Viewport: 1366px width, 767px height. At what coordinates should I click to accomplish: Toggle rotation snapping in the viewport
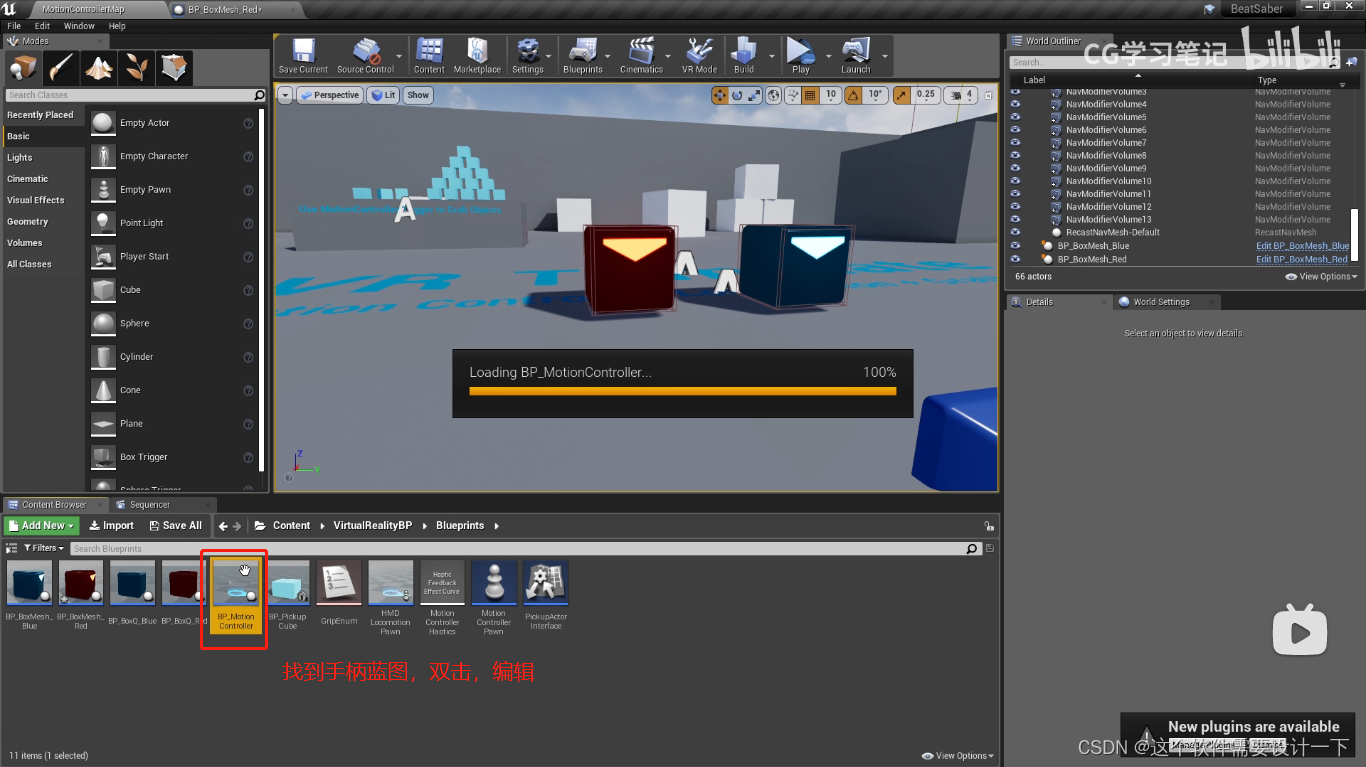854,95
